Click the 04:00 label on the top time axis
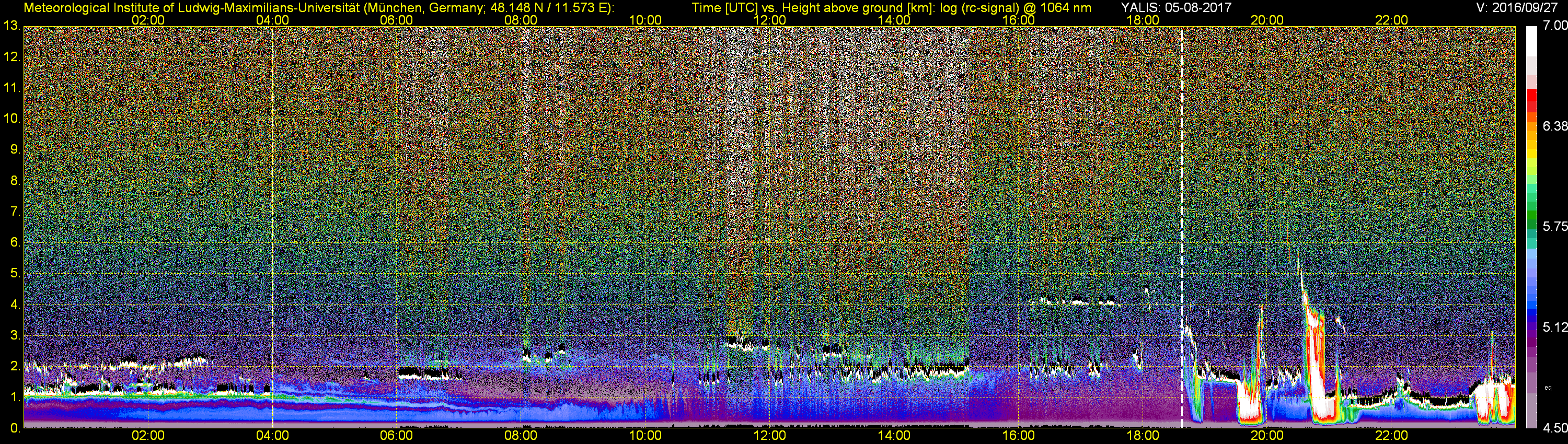Viewport: 1568px width, 444px height. click(272, 20)
